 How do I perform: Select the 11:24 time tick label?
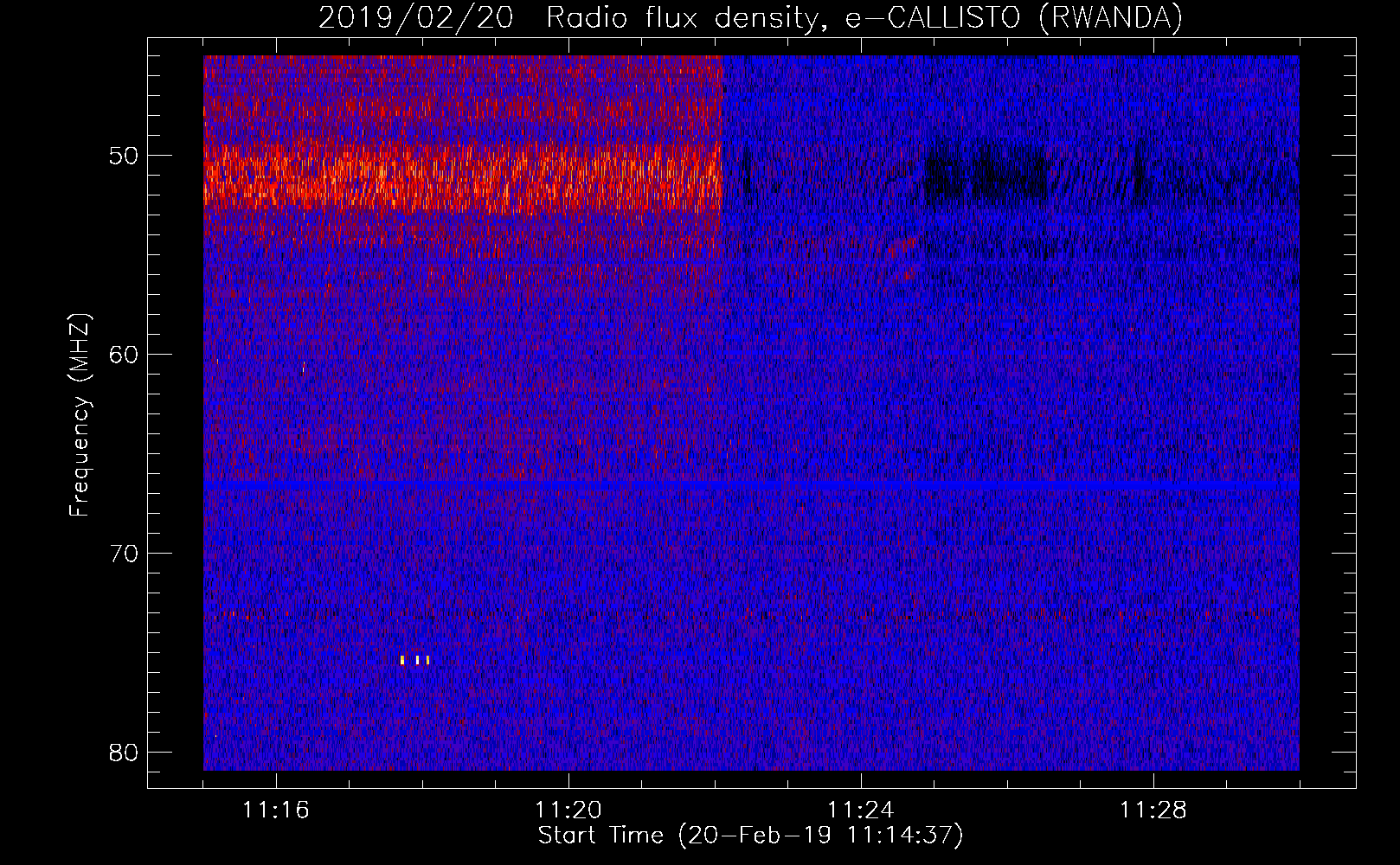861,811
